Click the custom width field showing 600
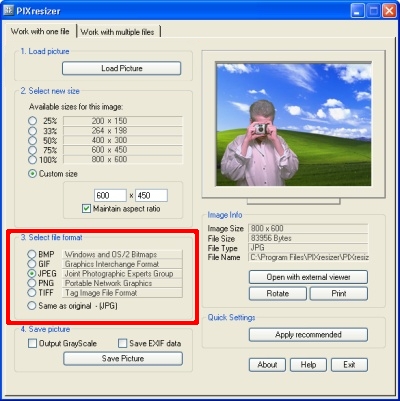Image resolution: width=400 pixels, height=401 pixels. point(110,195)
